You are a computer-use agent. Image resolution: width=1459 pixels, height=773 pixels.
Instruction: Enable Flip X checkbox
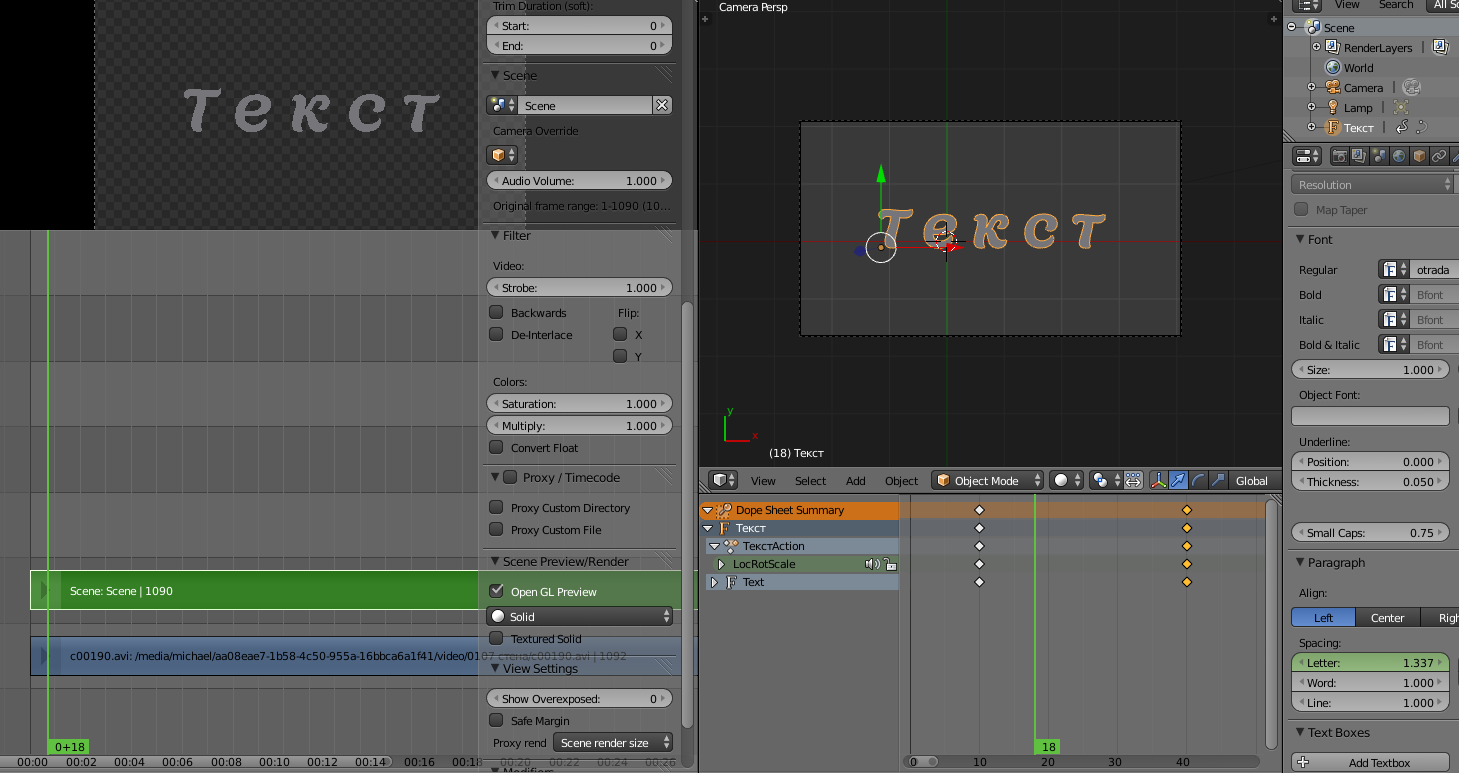click(620, 334)
